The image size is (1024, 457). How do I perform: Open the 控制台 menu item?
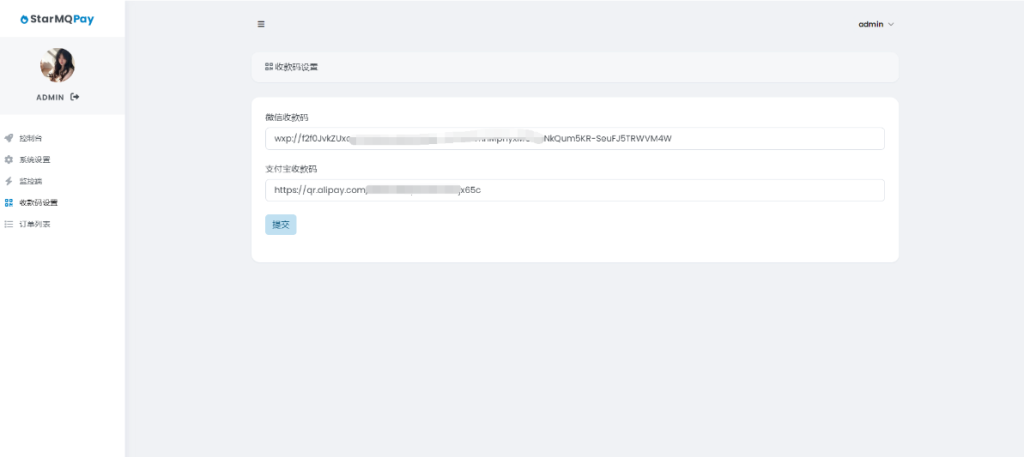[31, 138]
